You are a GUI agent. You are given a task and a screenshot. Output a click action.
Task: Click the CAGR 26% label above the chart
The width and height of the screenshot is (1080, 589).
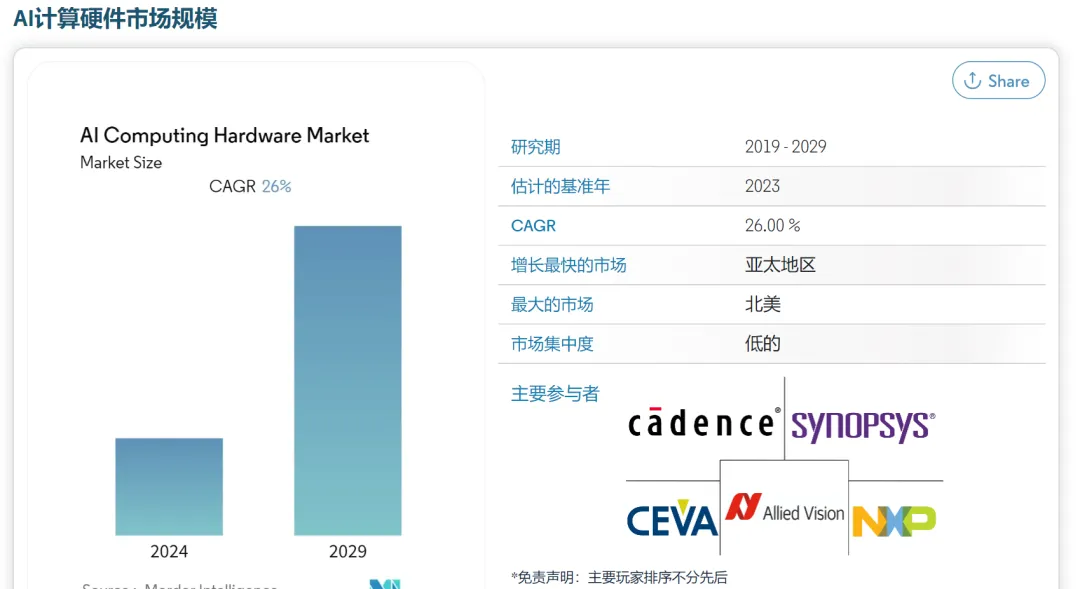click(x=250, y=185)
